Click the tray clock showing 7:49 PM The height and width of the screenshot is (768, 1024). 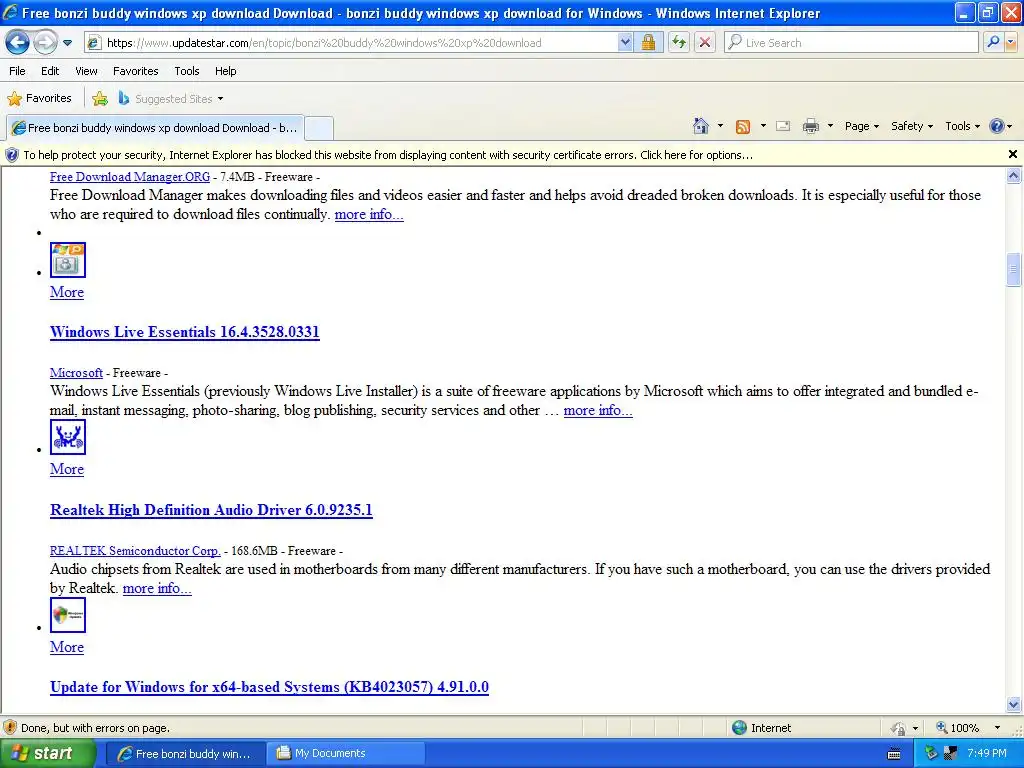click(x=987, y=753)
